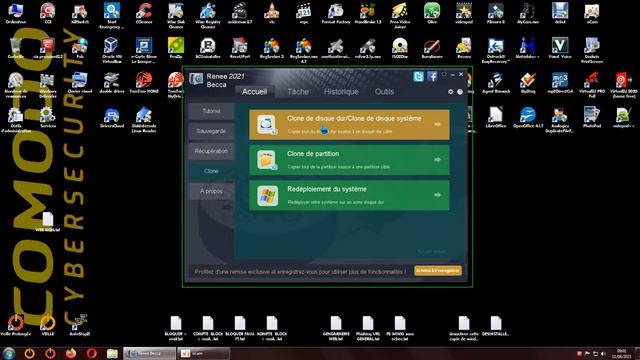This screenshot has height=360, width=640.
Task: Open the Windows Defender shortcut
Action: point(48,85)
